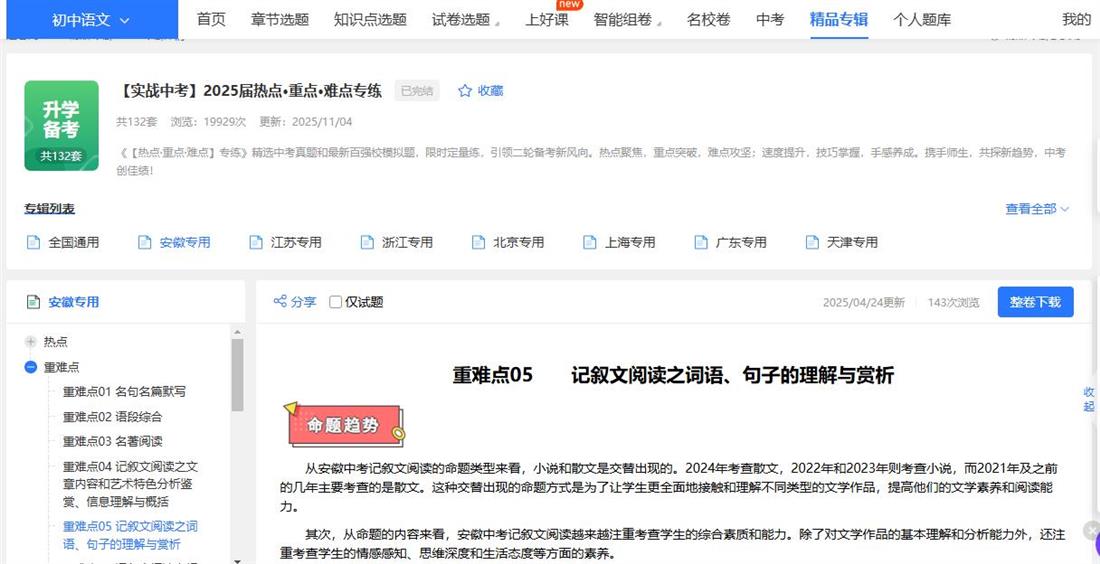Screen dimensions: 1100x564
Task: Open the 全国通用 document icon
Action: [x=33, y=243]
